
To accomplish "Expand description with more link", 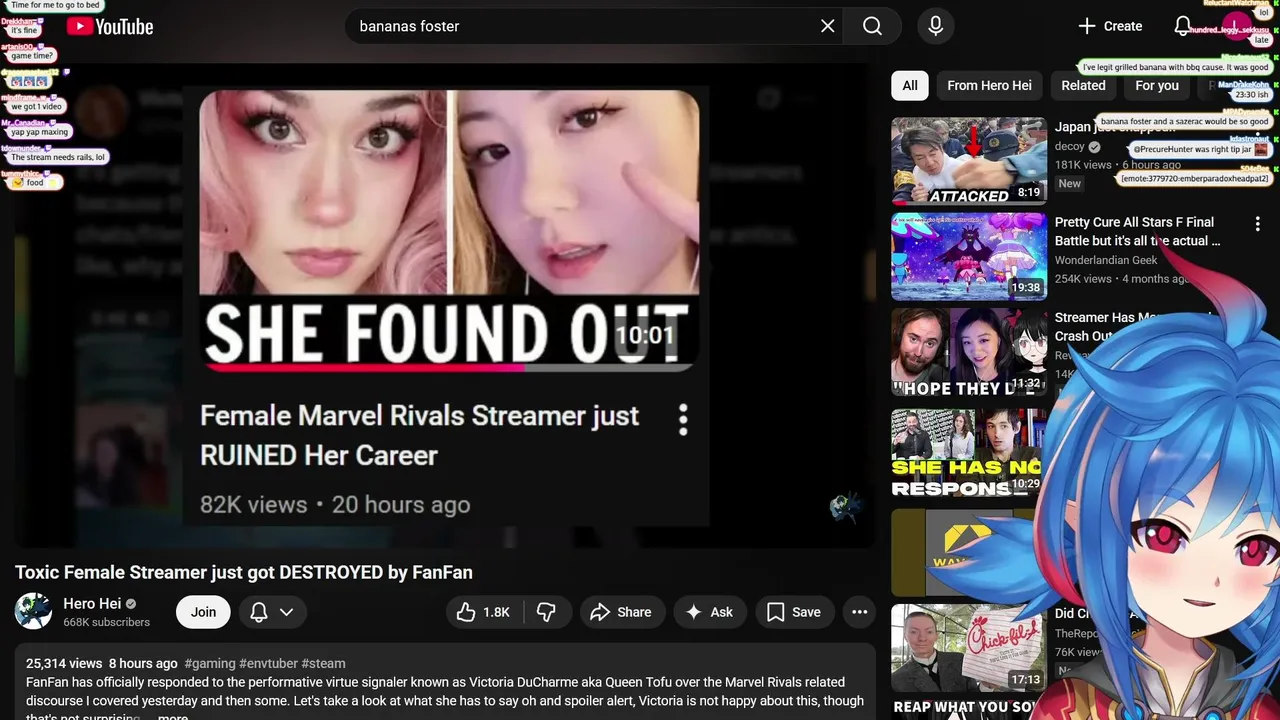I will click(x=172, y=716).
